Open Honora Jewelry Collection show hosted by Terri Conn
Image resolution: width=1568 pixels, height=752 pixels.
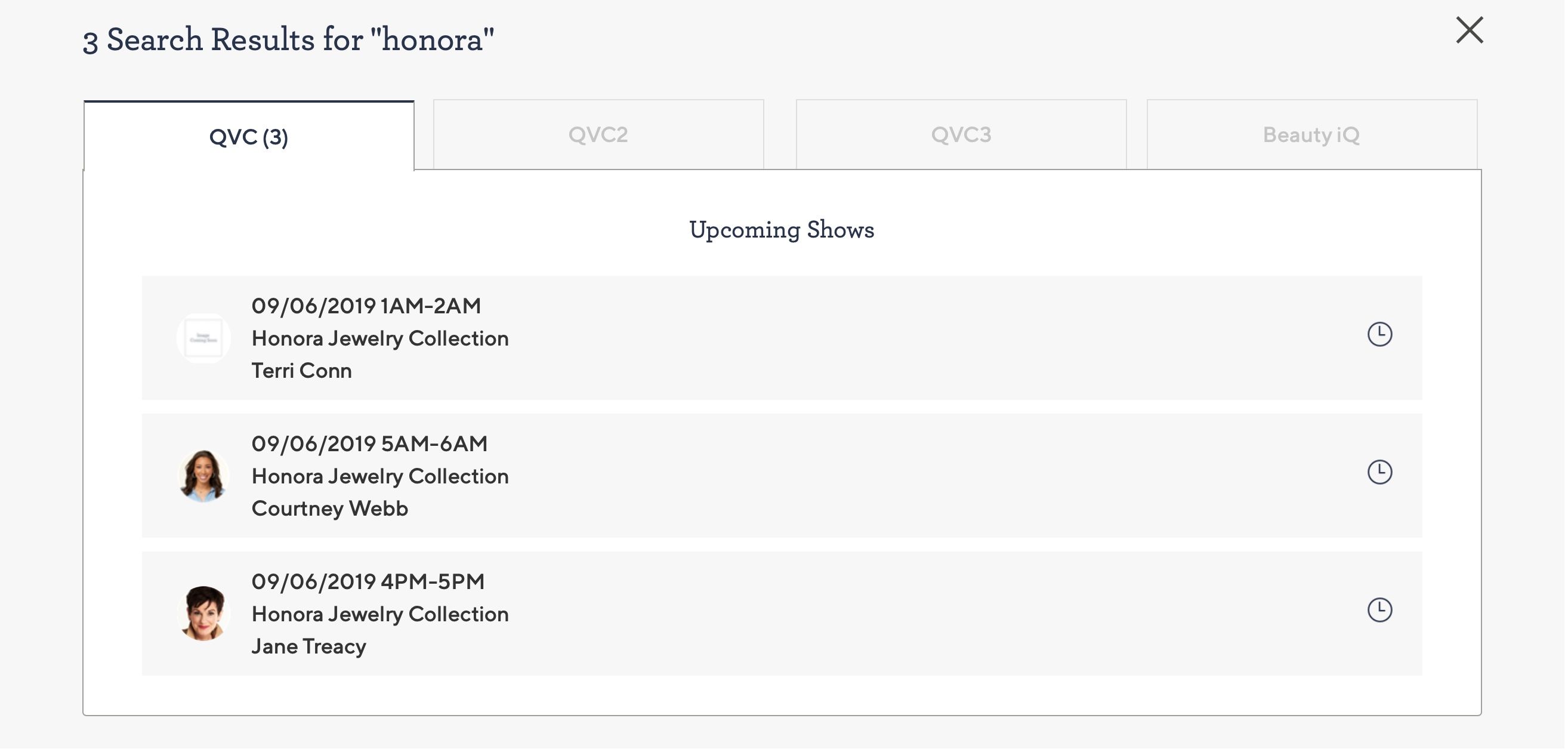tap(380, 338)
